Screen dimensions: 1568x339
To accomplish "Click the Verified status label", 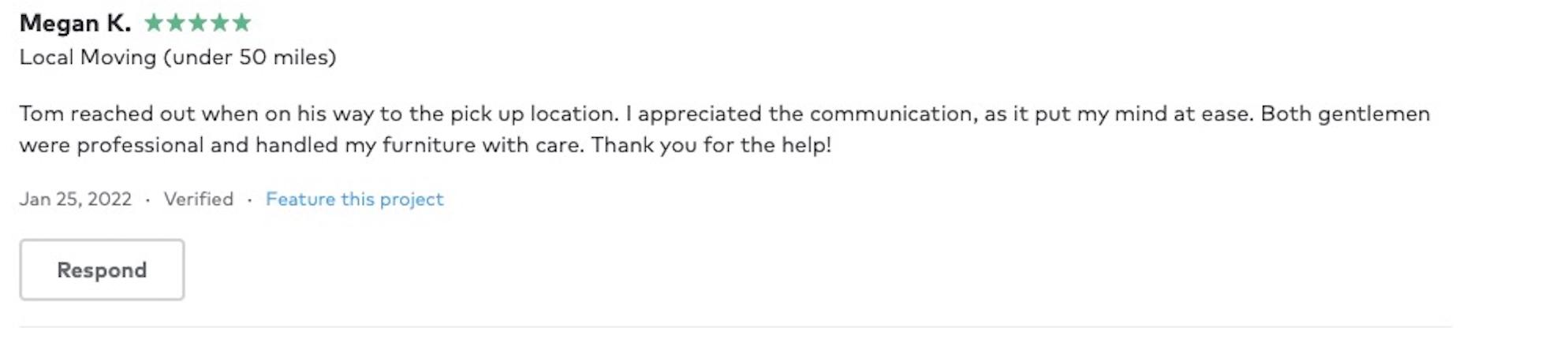I will pos(199,199).
